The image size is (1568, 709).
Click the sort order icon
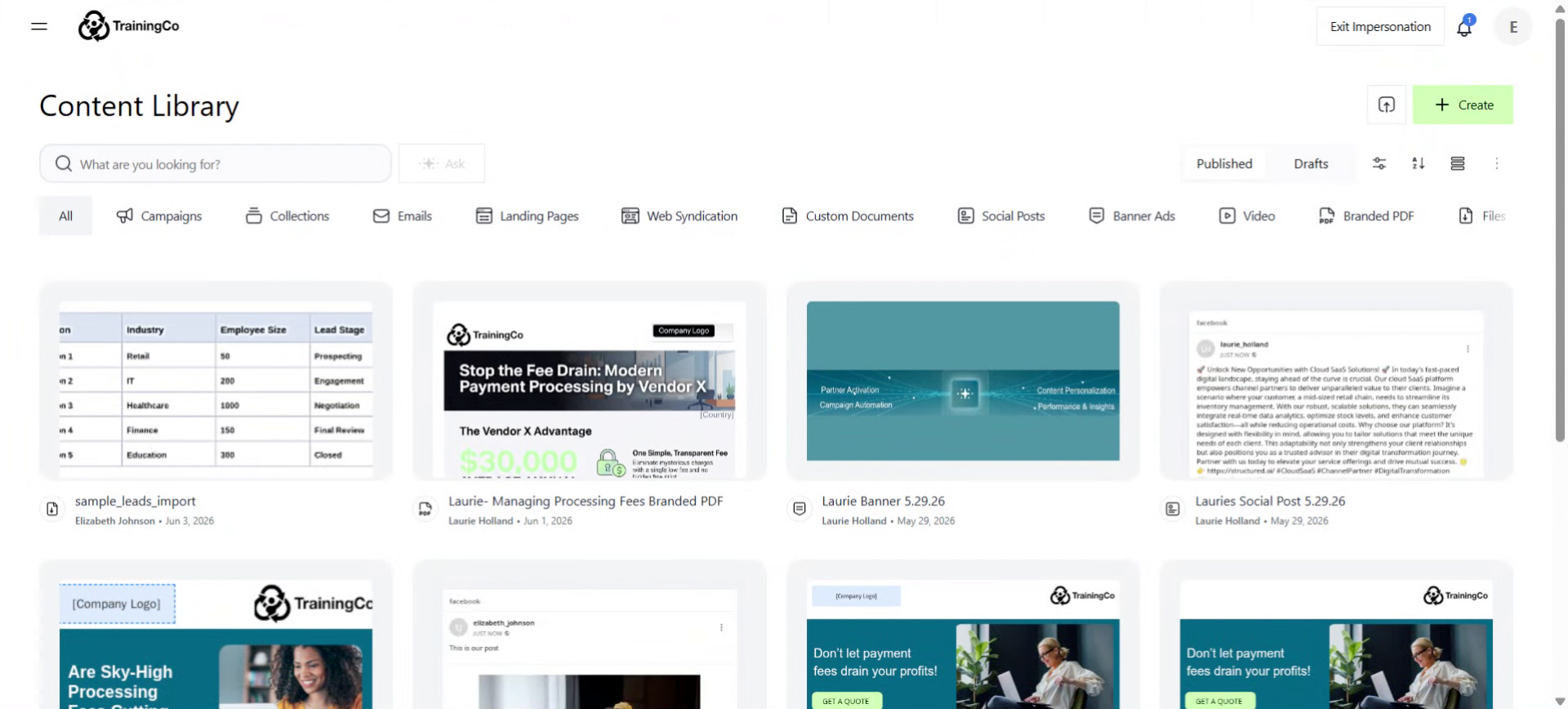click(1419, 163)
